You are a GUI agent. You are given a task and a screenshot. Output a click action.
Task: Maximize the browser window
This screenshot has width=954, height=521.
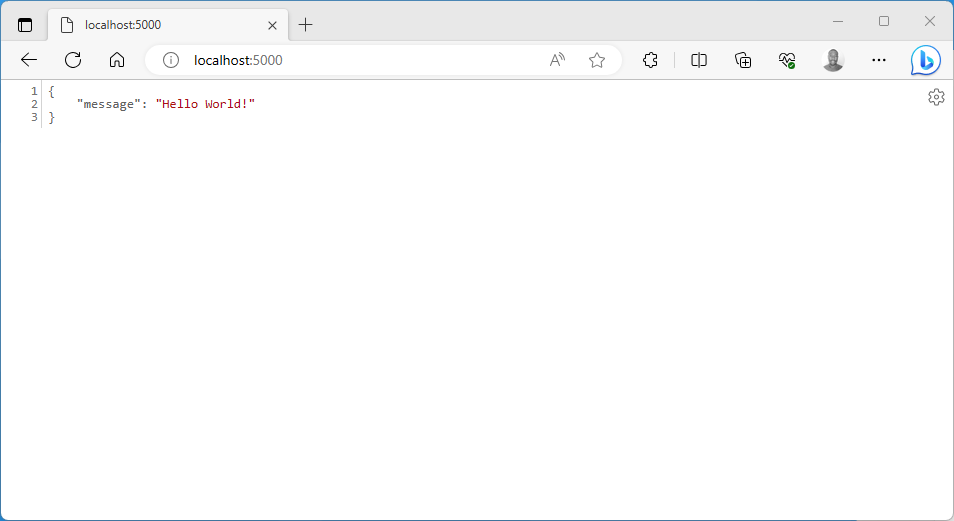click(x=884, y=21)
